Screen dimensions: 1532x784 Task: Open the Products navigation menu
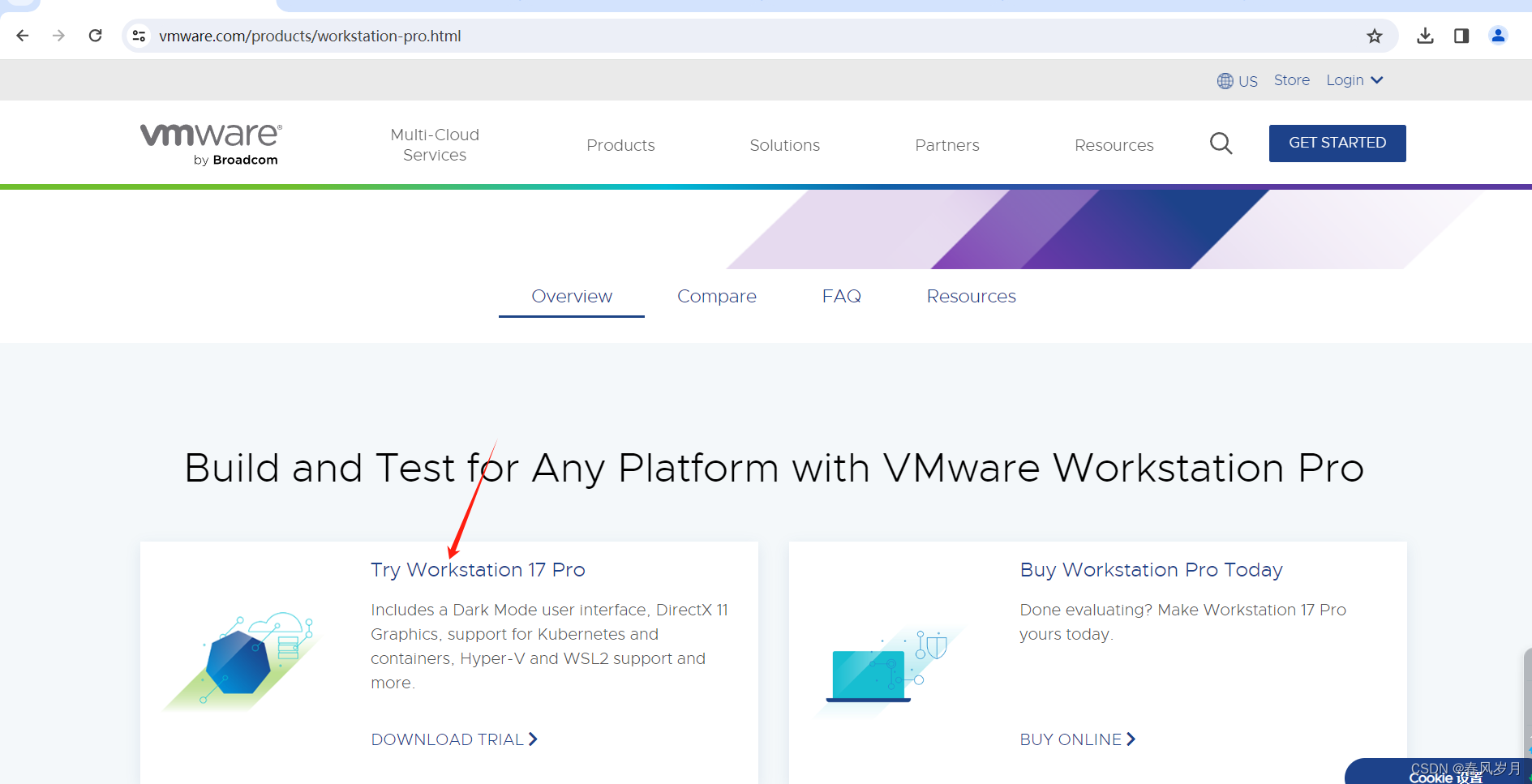tap(620, 144)
